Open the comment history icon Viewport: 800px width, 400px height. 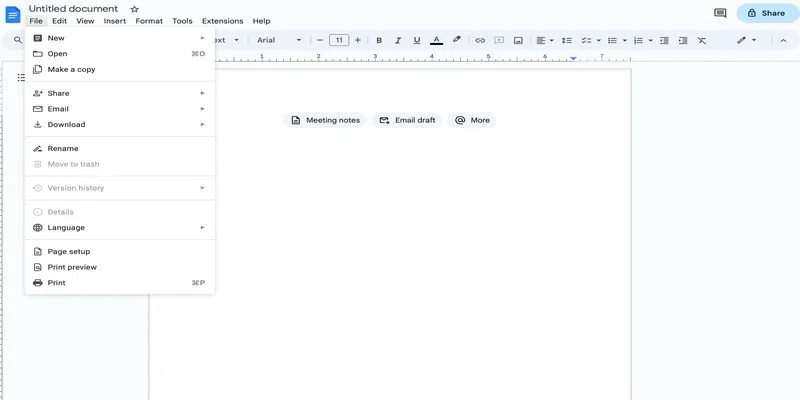click(x=720, y=13)
